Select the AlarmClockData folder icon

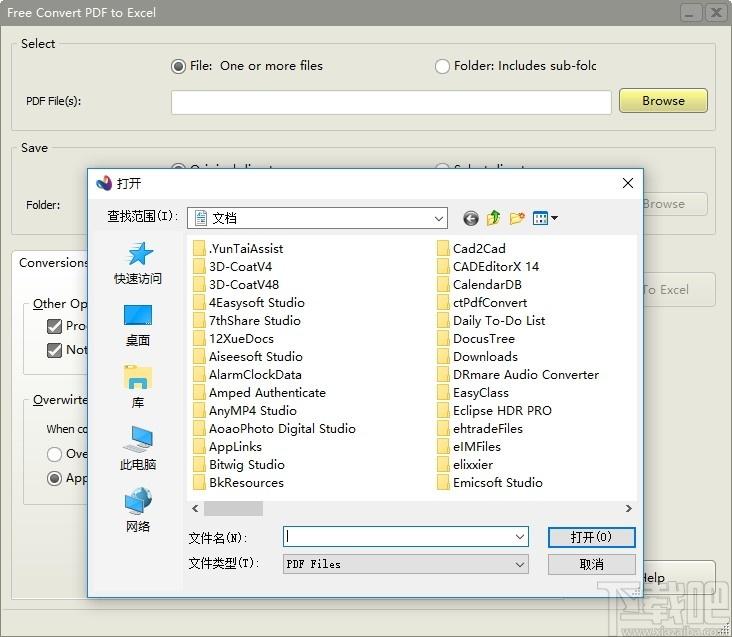coord(199,375)
